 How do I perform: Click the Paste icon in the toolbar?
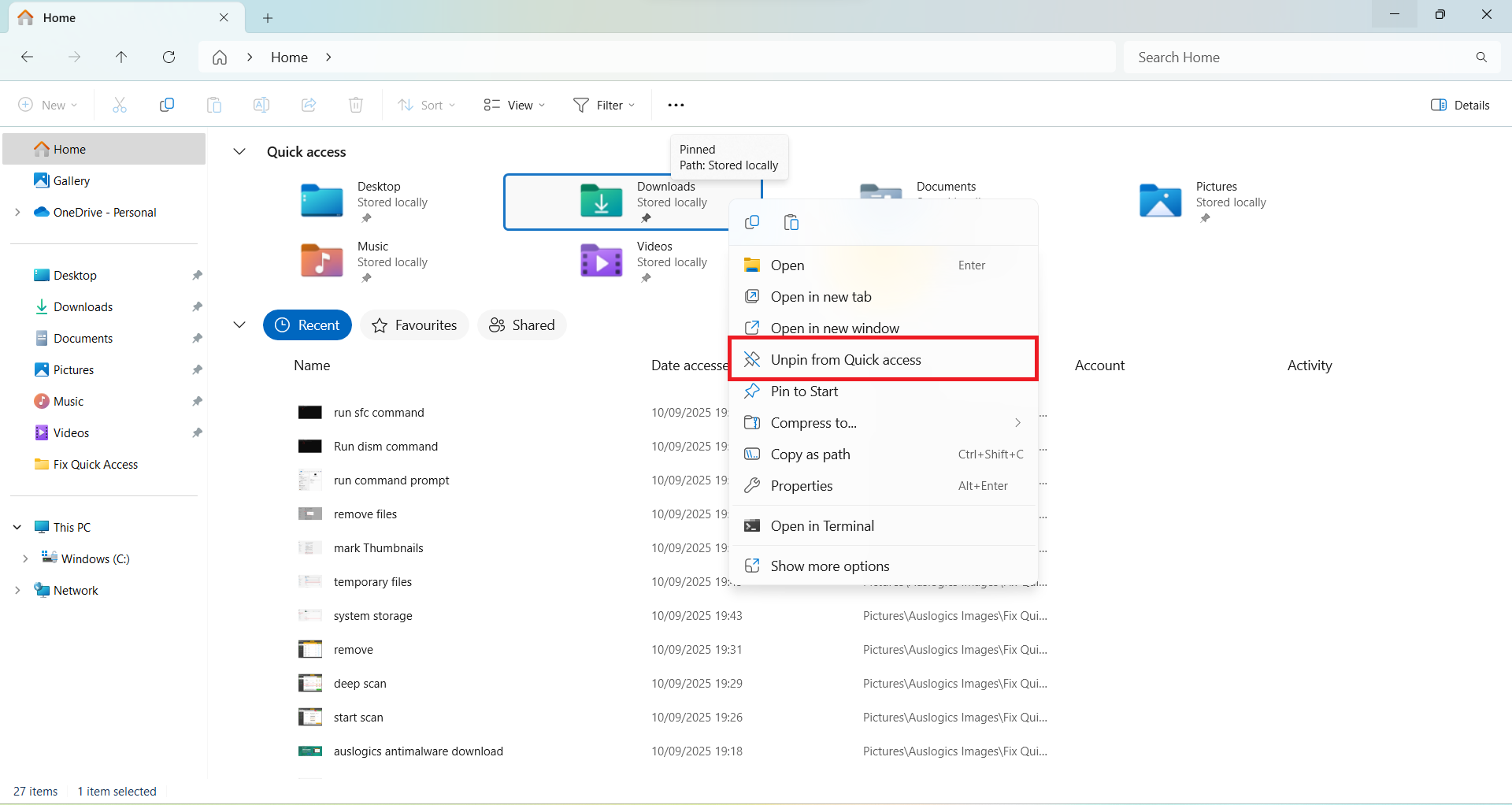point(213,104)
